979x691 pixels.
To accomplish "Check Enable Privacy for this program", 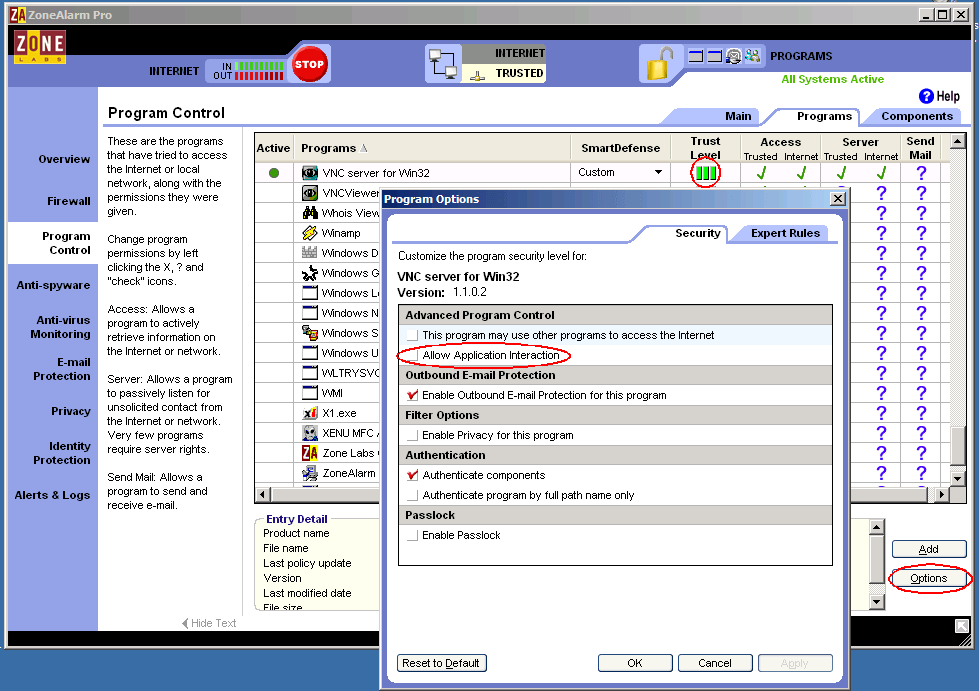I will 412,435.
